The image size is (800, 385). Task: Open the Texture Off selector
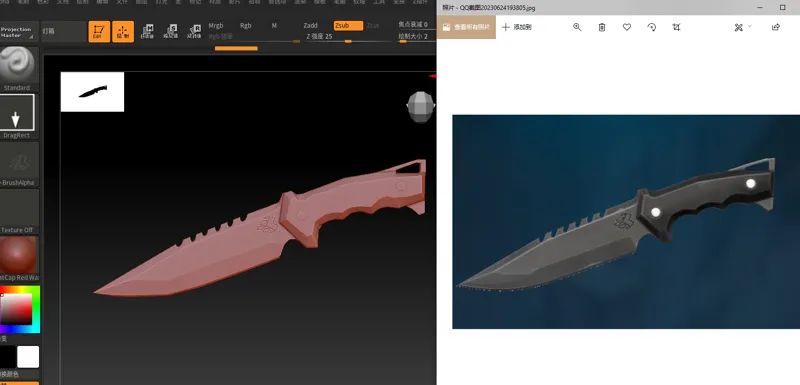[19, 211]
